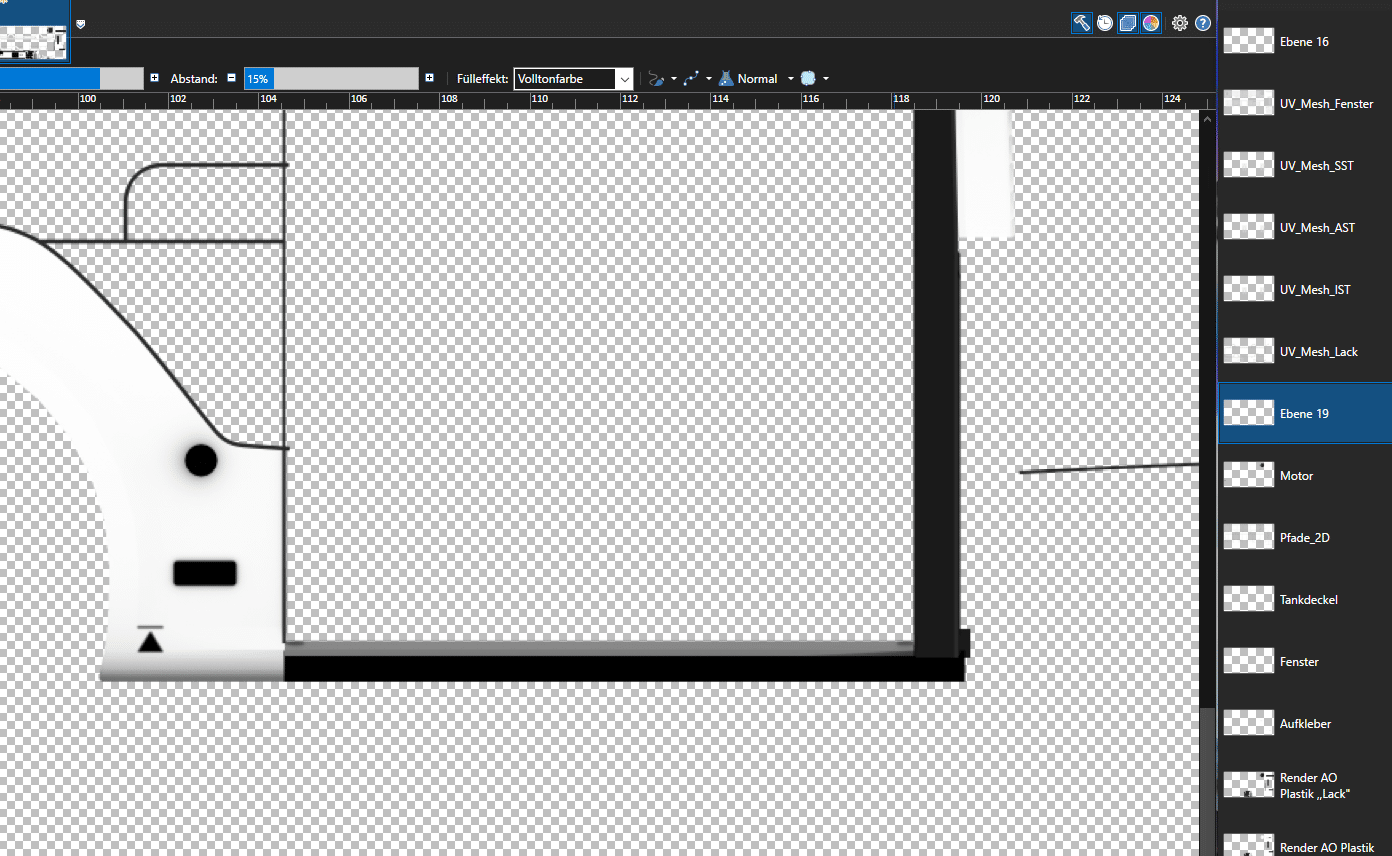This screenshot has height=856, width=1392.
Task: Click the blue Help question mark icon
Action: point(1203,23)
